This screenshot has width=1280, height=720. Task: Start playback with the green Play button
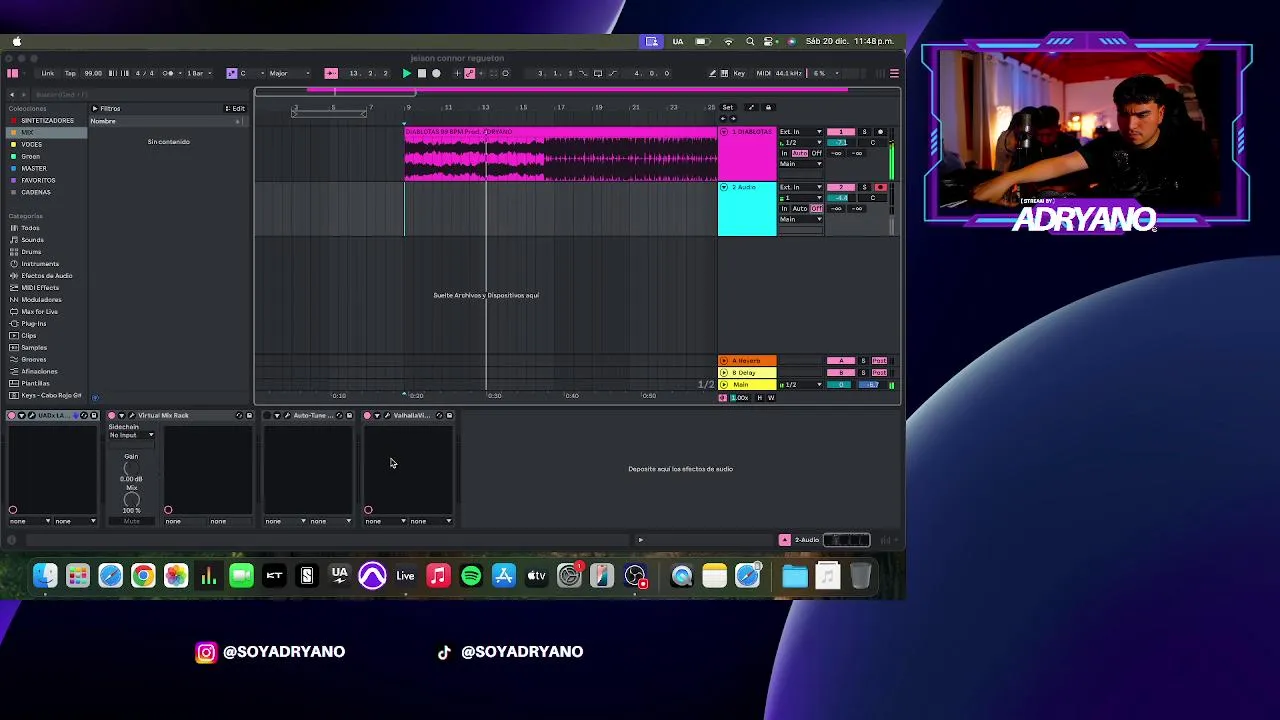[x=407, y=73]
